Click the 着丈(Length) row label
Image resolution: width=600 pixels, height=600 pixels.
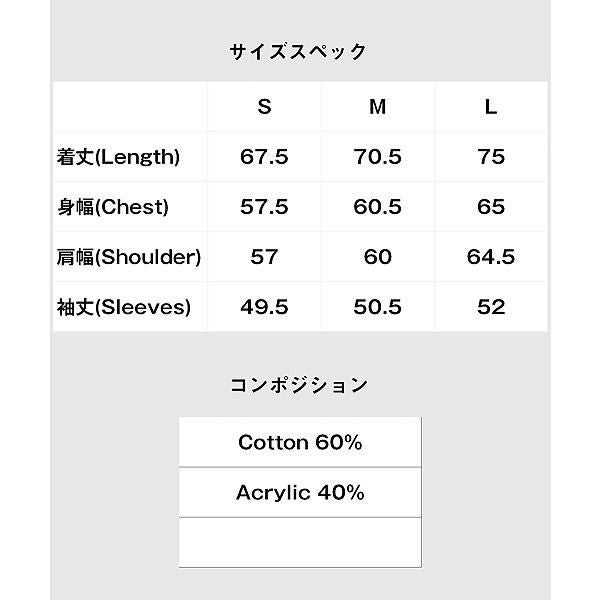(119, 157)
